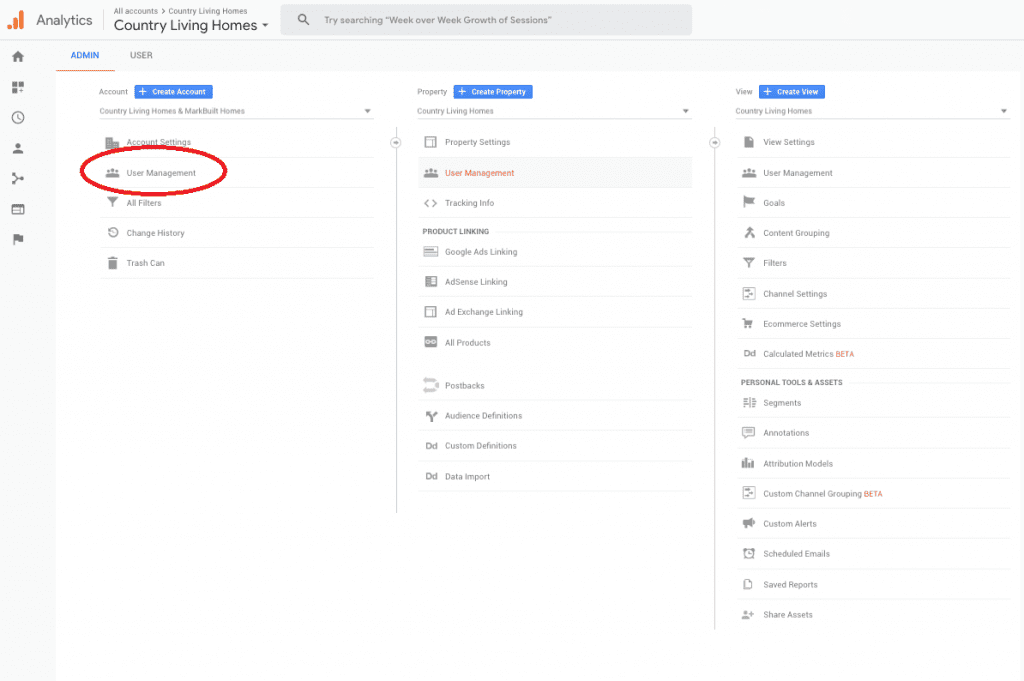Click the search magnifier icon
Screen dimensions: 1024x681
pos(304,20)
